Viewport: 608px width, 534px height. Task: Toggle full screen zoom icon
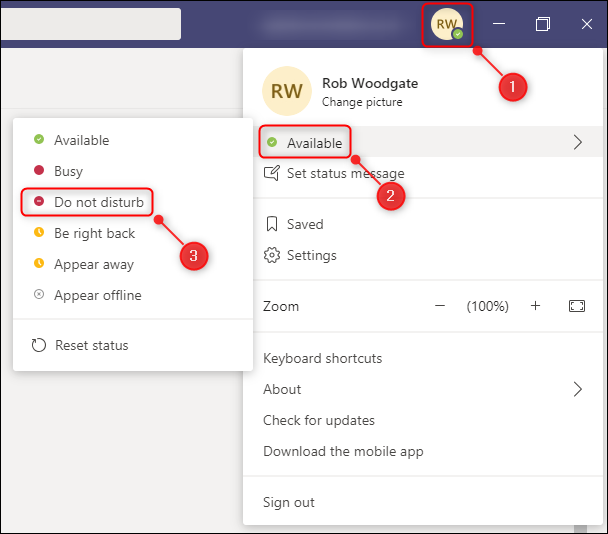click(576, 306)
